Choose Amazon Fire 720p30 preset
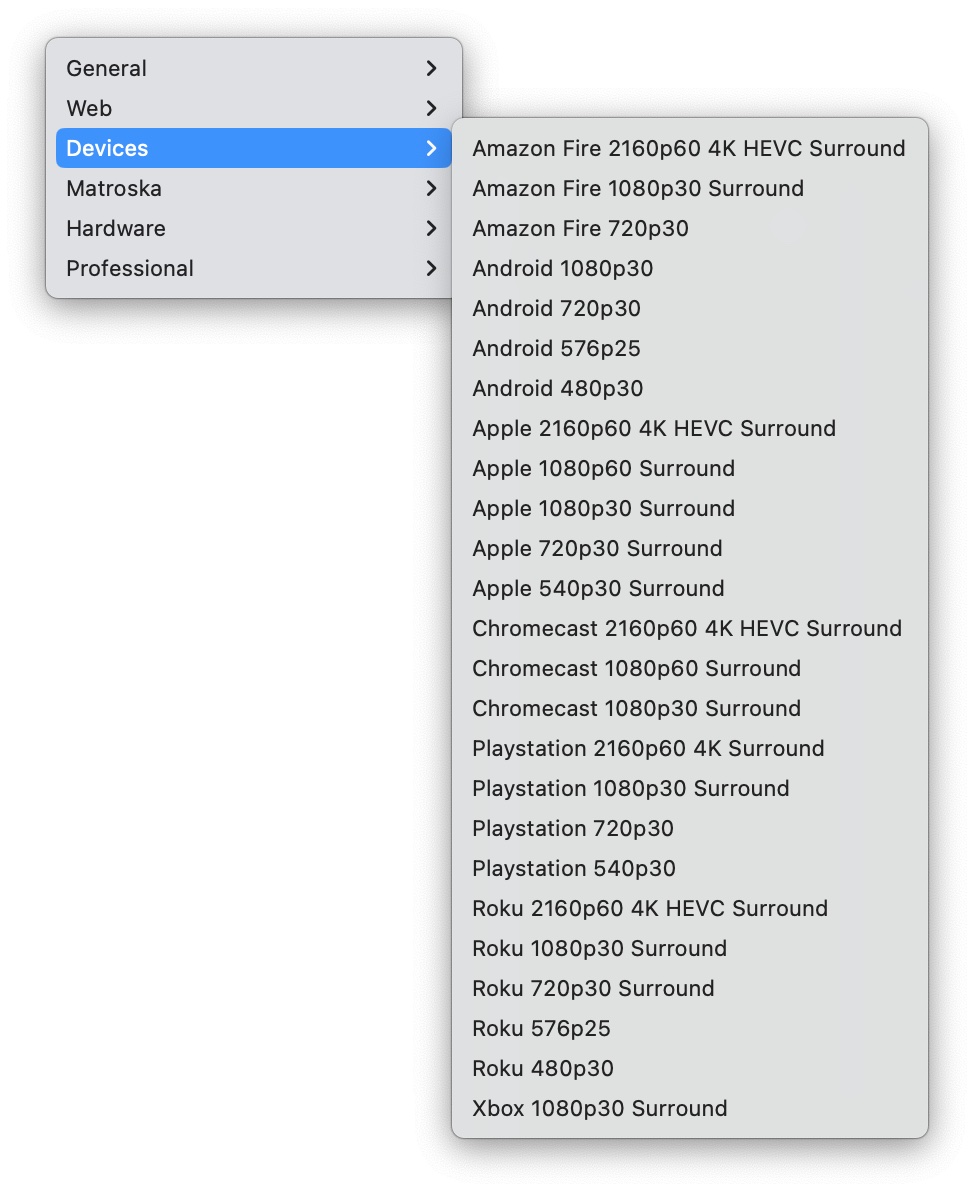 689,228
